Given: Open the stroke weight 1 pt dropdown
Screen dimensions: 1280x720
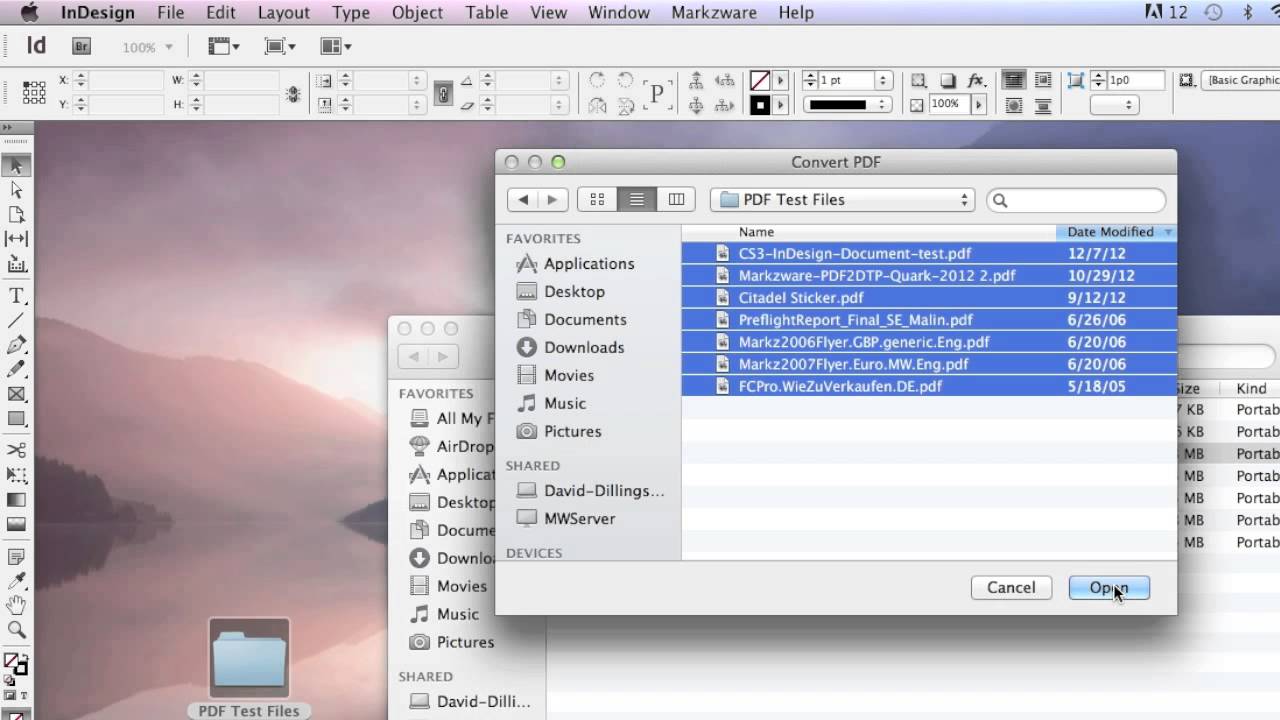Looking at the screenshot, I should (x=883, y=80).
